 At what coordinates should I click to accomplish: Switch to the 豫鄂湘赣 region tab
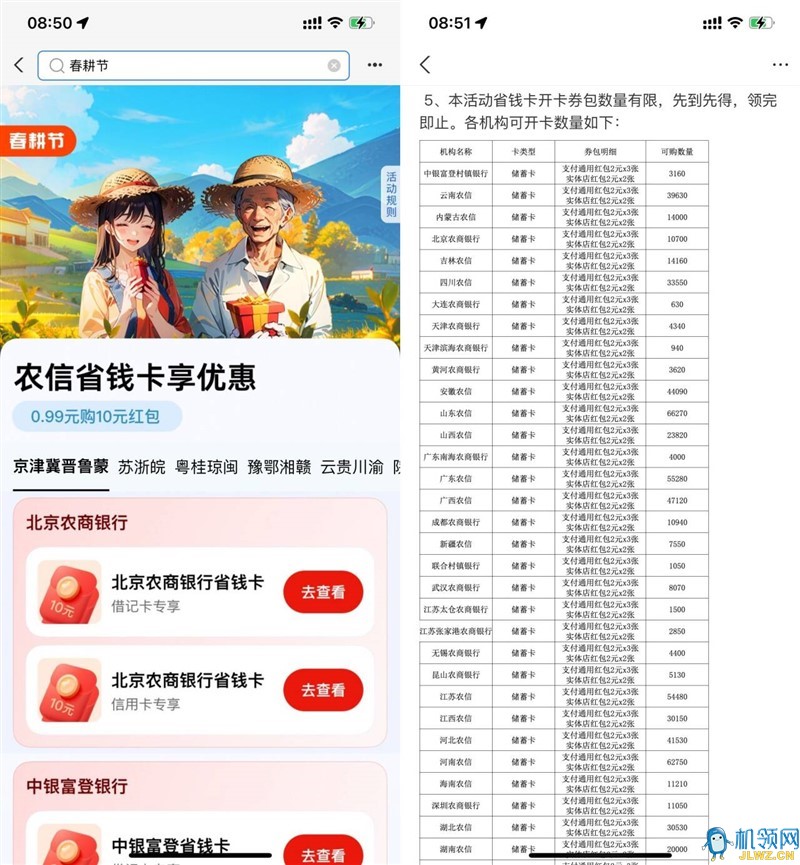[279, 467]
